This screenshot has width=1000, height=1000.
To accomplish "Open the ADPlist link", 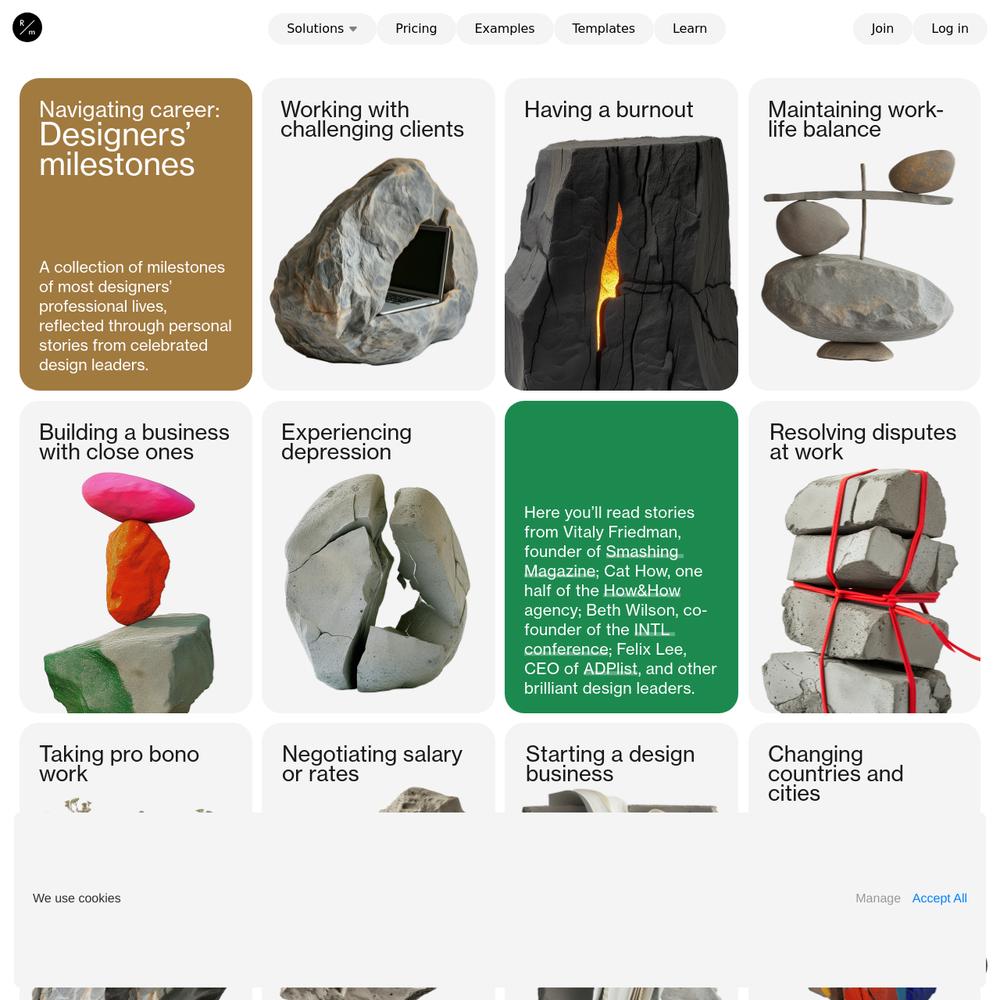I will 610,668.
